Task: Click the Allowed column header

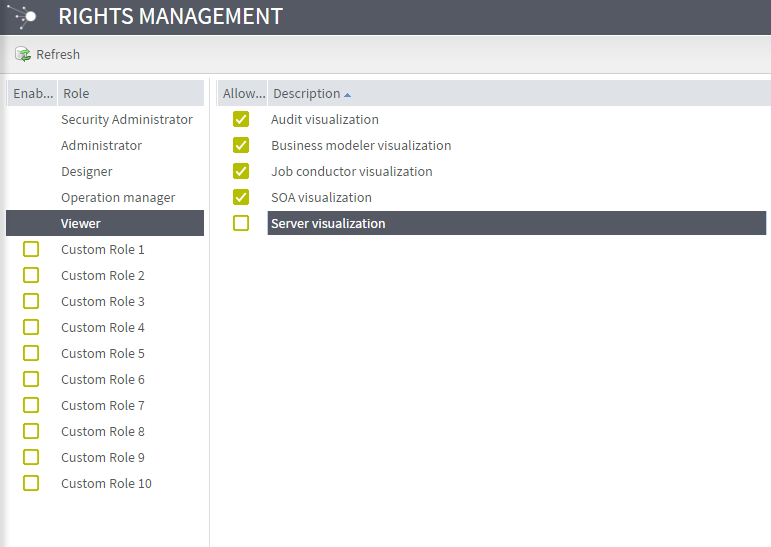Action: click(243, 93)
